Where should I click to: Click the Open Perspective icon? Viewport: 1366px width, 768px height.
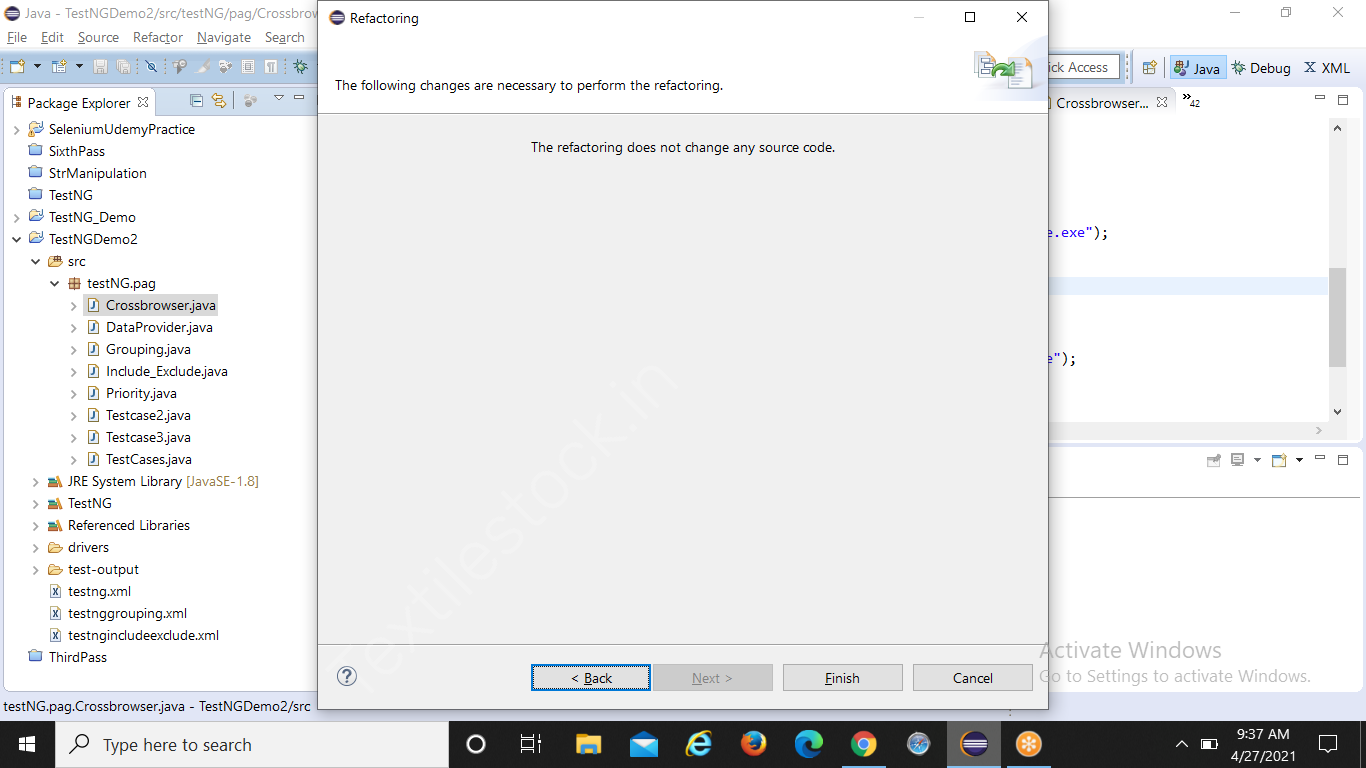pos(1150,68)
